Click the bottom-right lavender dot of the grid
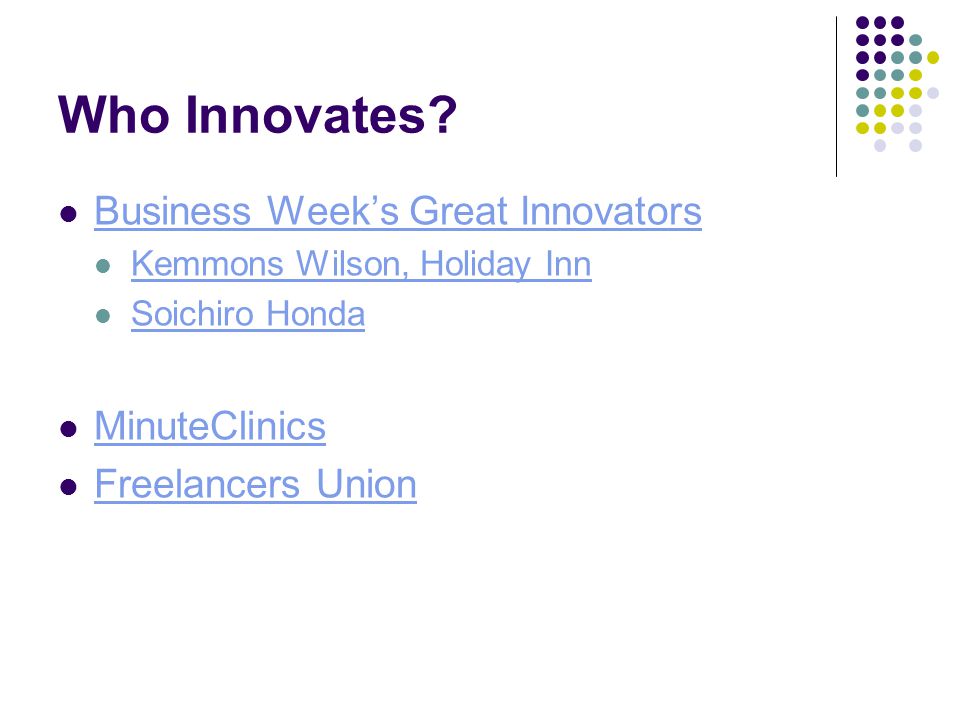960x720 pixels. (x=915, y=146)
